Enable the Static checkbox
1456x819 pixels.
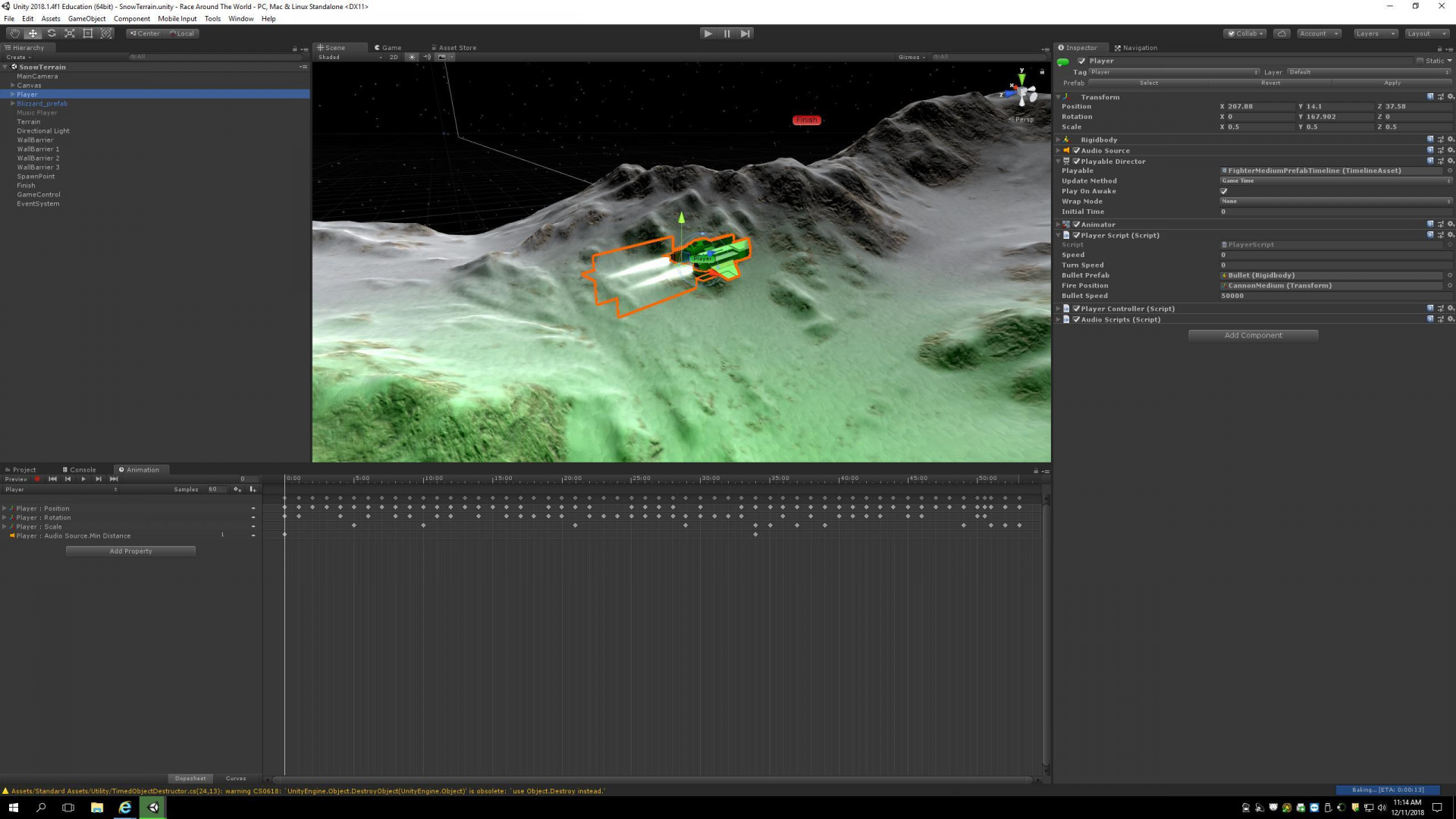pyautogui.click(x=1420, y=61)
